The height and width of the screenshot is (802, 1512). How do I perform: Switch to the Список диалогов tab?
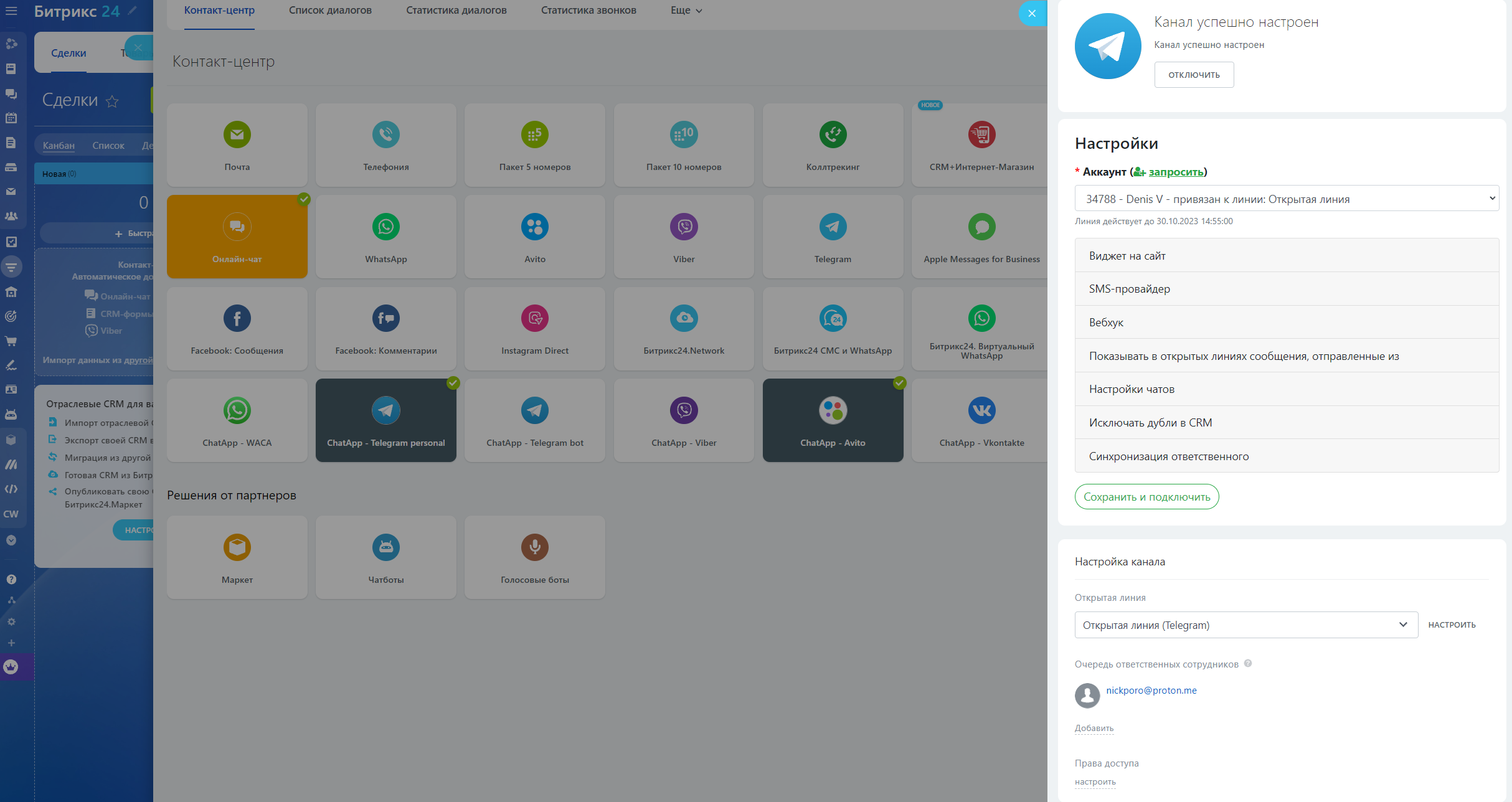tap(330, 11)
